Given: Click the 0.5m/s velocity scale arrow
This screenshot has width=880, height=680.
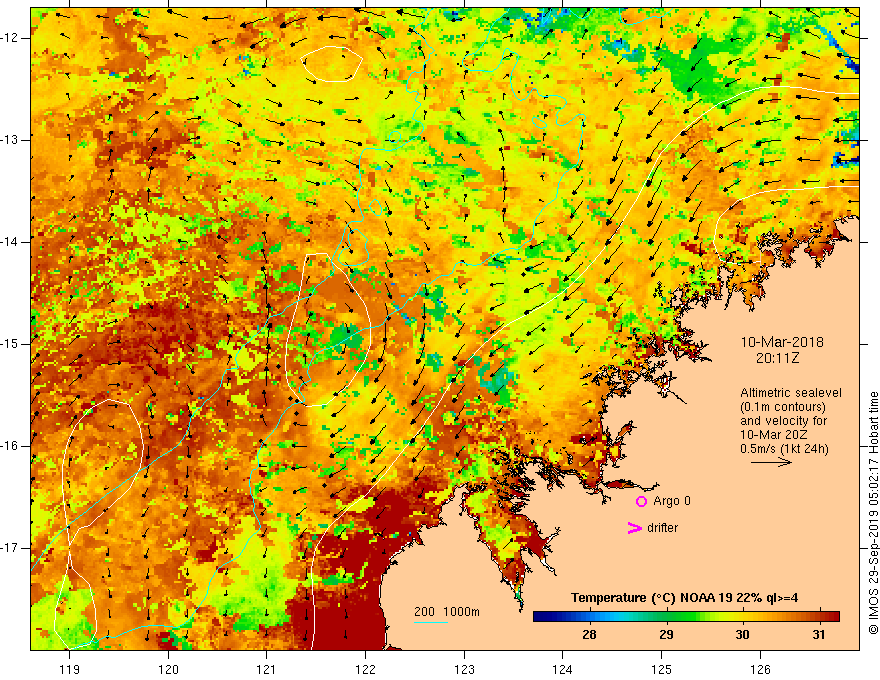Looking at the screenshot, I should click(771, 463).
